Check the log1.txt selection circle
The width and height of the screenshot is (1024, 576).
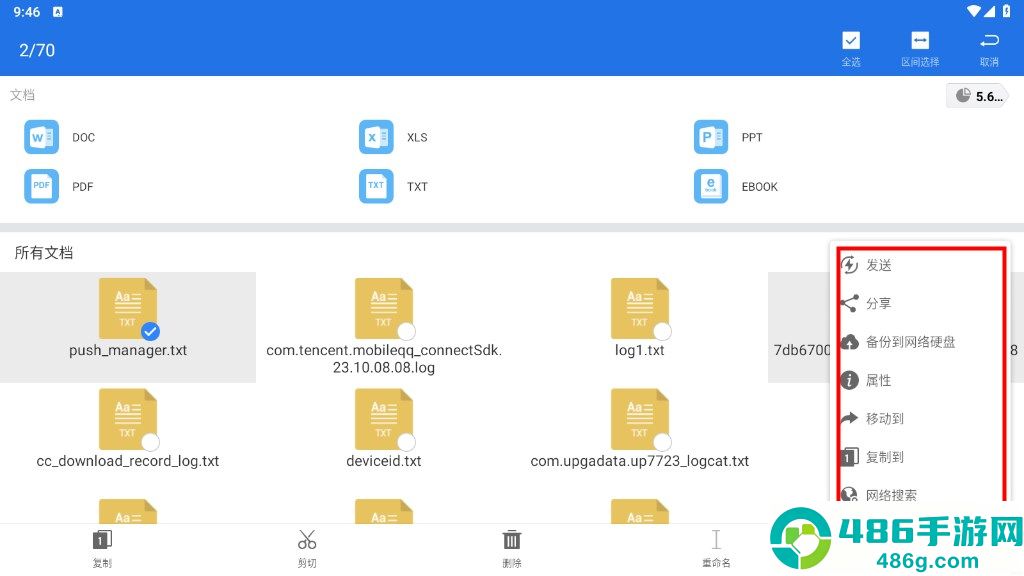point(662,332)
